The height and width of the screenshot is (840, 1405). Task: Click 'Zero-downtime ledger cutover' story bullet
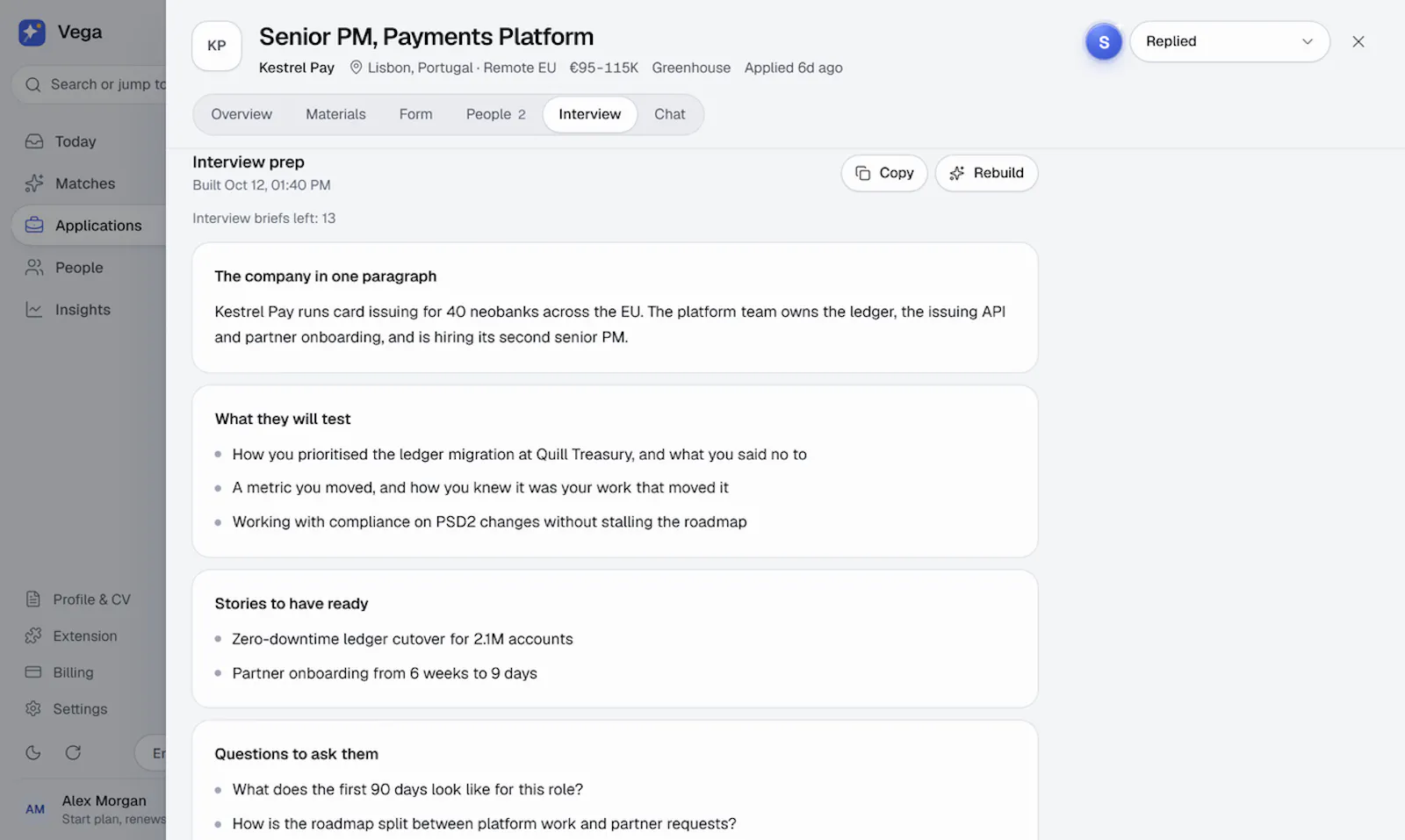tap(402, 639)
